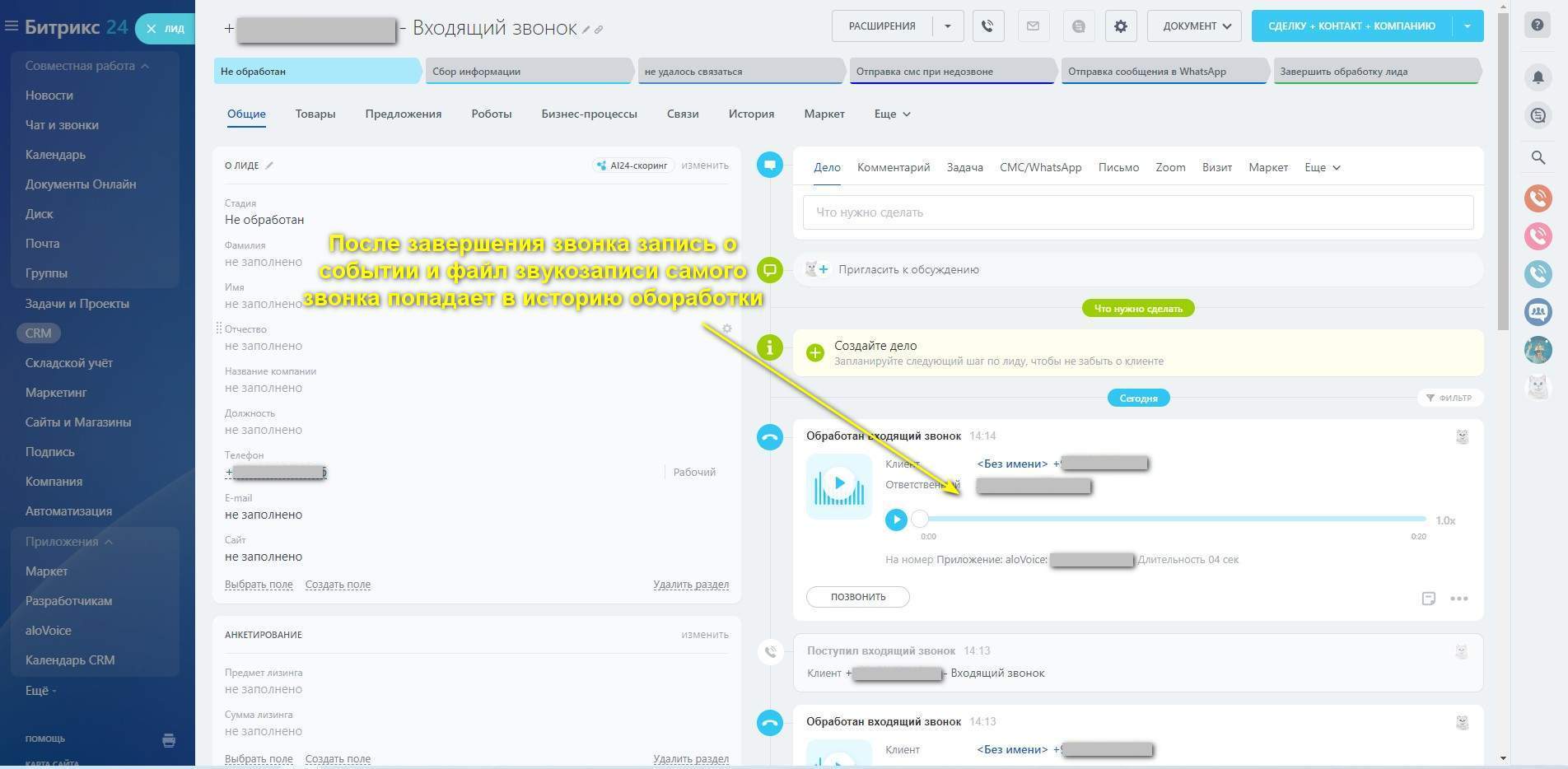The width and height of the screenshot is (1568, 769).
Task: Open the РАСШИРЕНИЯ dropdown arrow
Action: click(x=948, y=26)
